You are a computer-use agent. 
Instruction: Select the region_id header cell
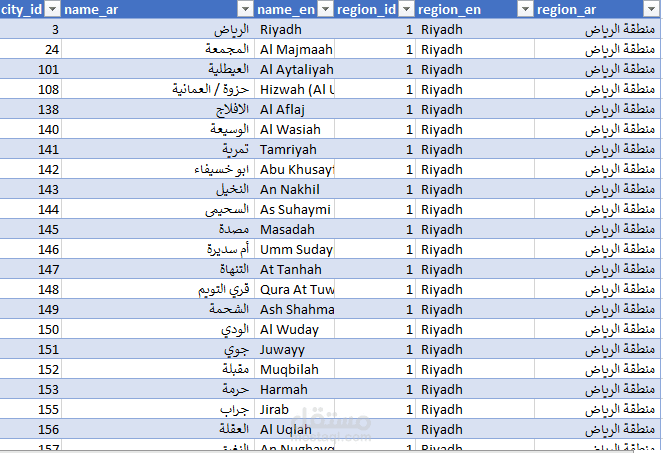click(375, 9)
